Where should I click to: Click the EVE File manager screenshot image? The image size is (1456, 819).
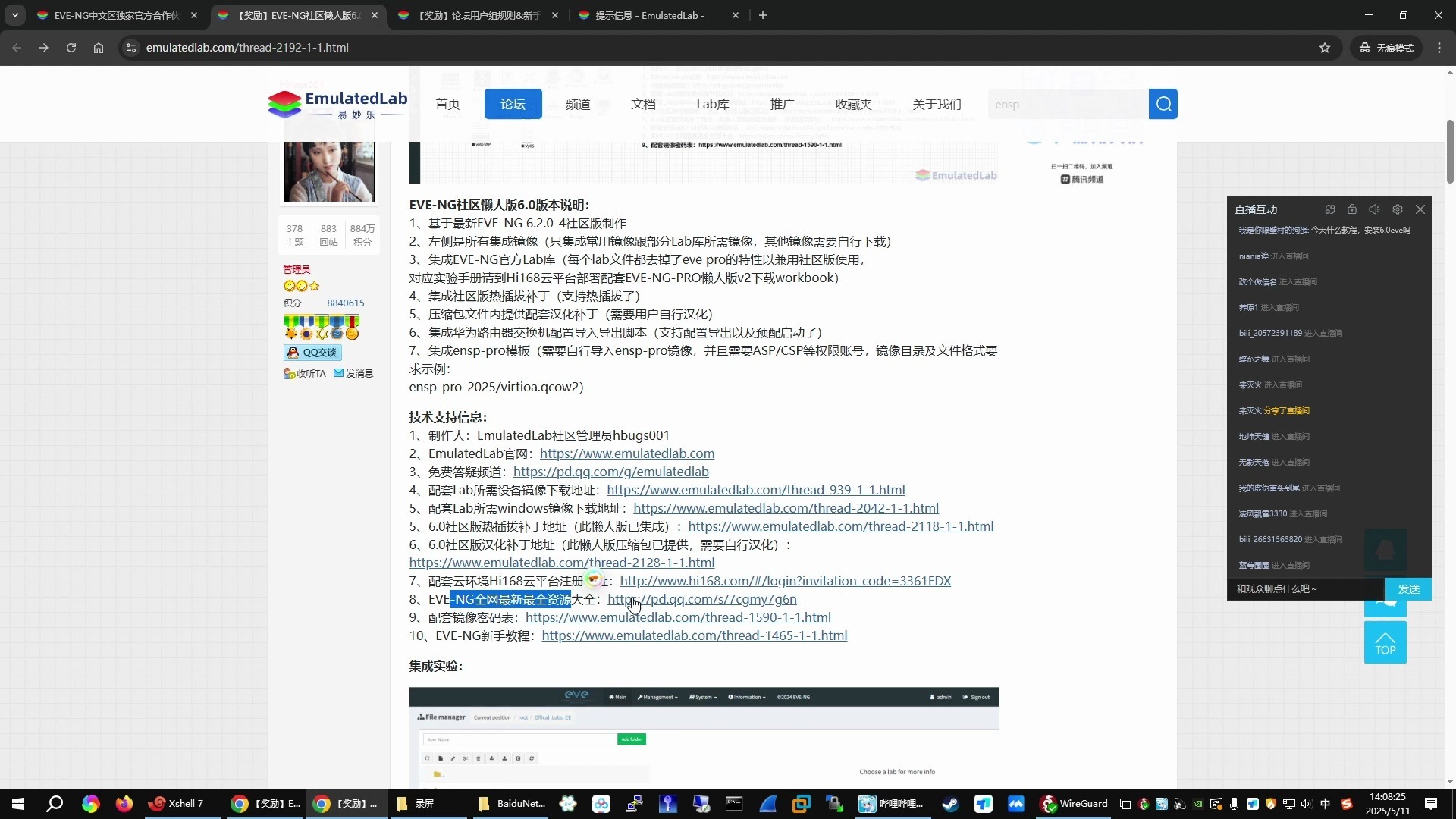click(x=704, y=737)
